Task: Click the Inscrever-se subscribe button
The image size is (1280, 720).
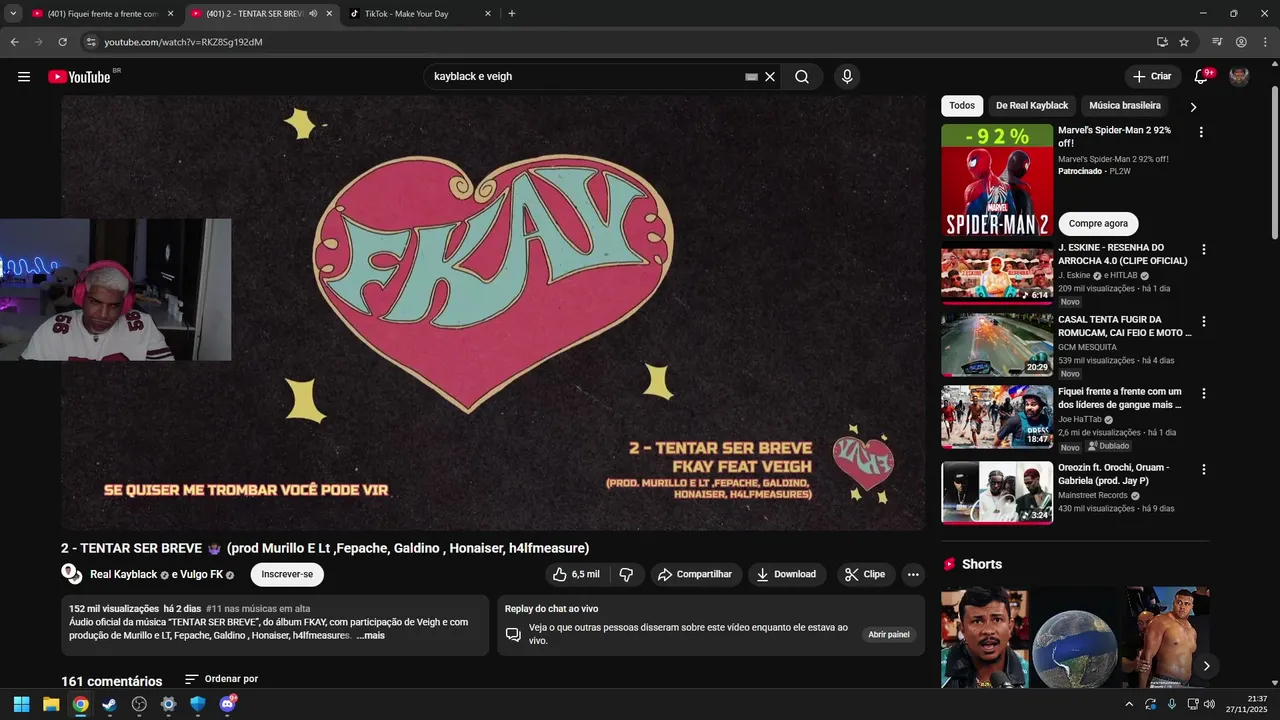Action: 287,574
